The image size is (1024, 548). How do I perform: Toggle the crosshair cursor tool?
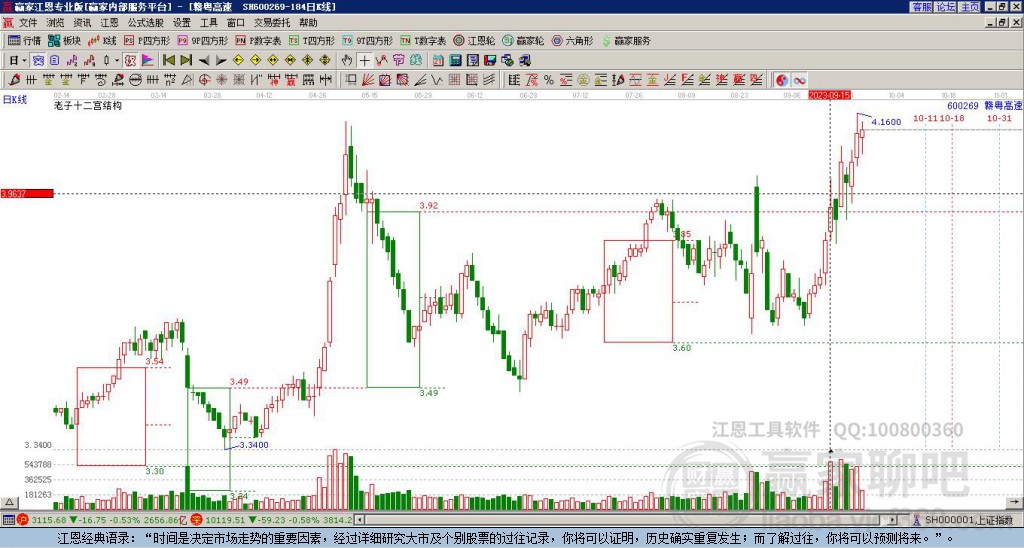(364, 61)
